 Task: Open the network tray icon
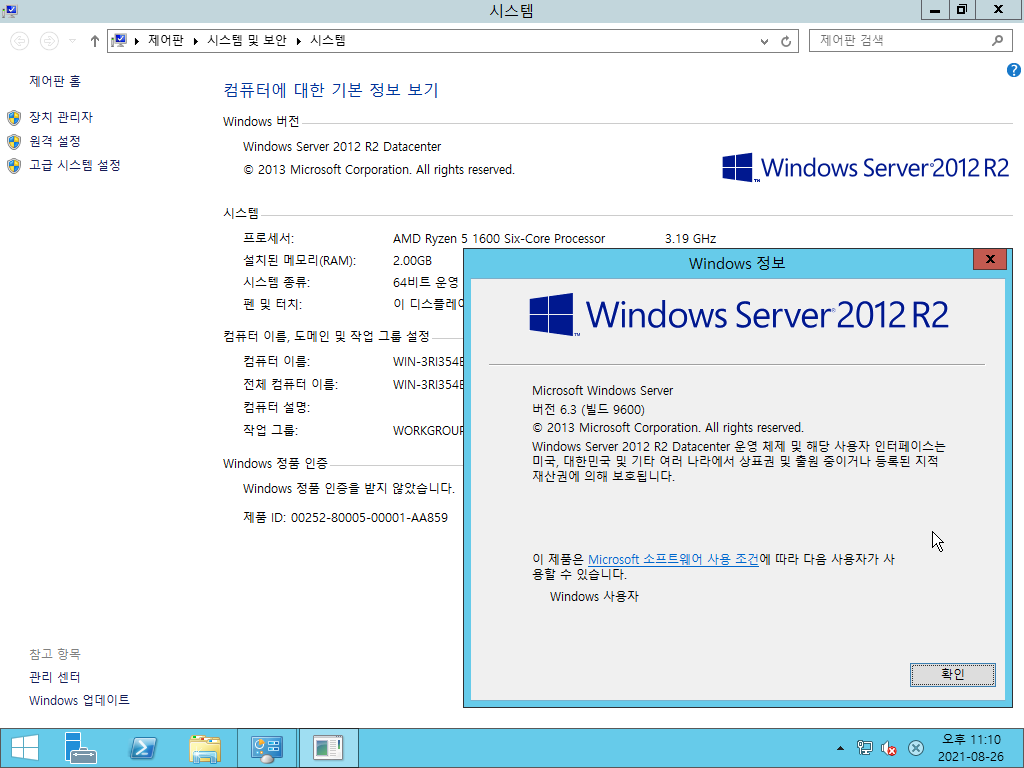(x=865, y=748)
